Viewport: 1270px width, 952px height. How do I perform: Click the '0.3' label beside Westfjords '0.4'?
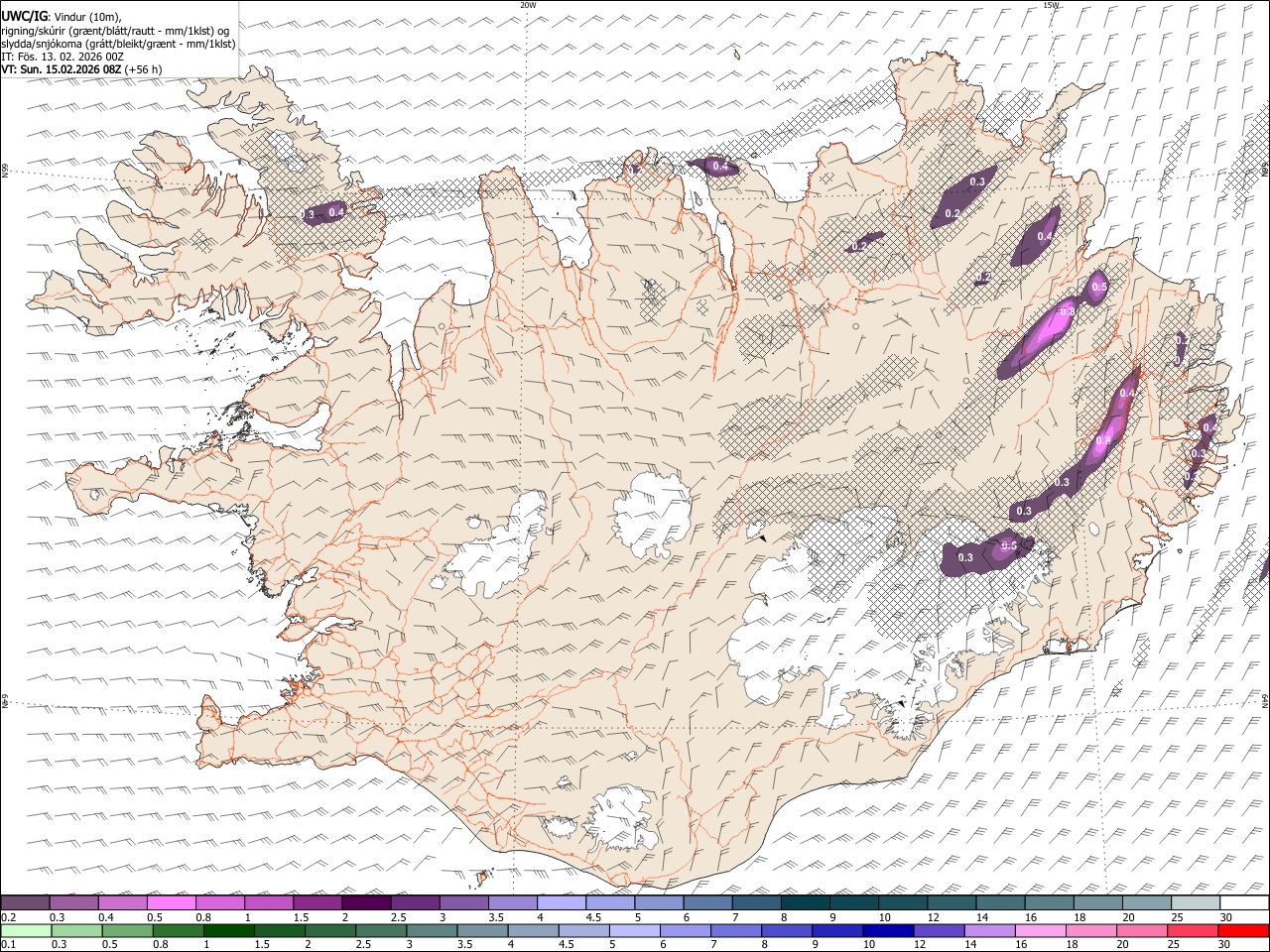[x=308, y=214]
